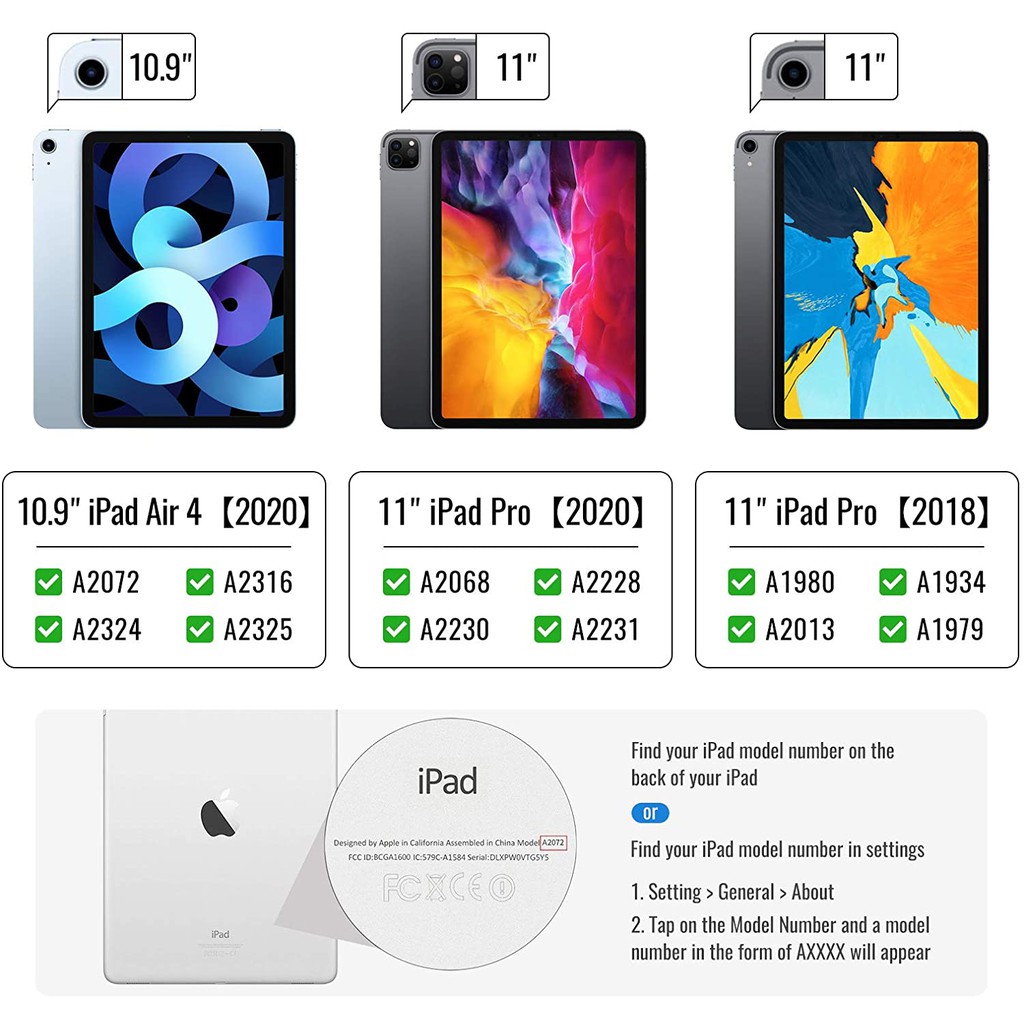This screenshot has width=1024, height=1024.
Task: Click the 2018 iPad Pro orange-blue wallpaper image
Action: (x=861, y=279)
